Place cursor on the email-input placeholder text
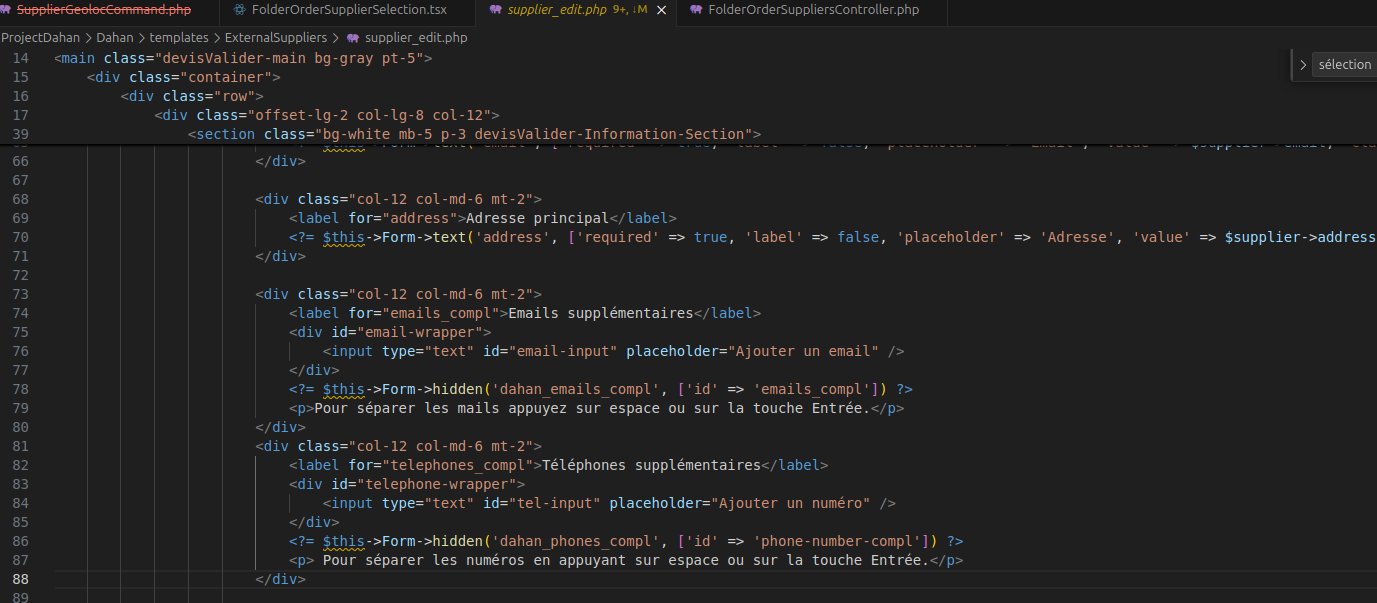Image resolution: width=1377 pixels, height=603 pixels. coord(805,351)
